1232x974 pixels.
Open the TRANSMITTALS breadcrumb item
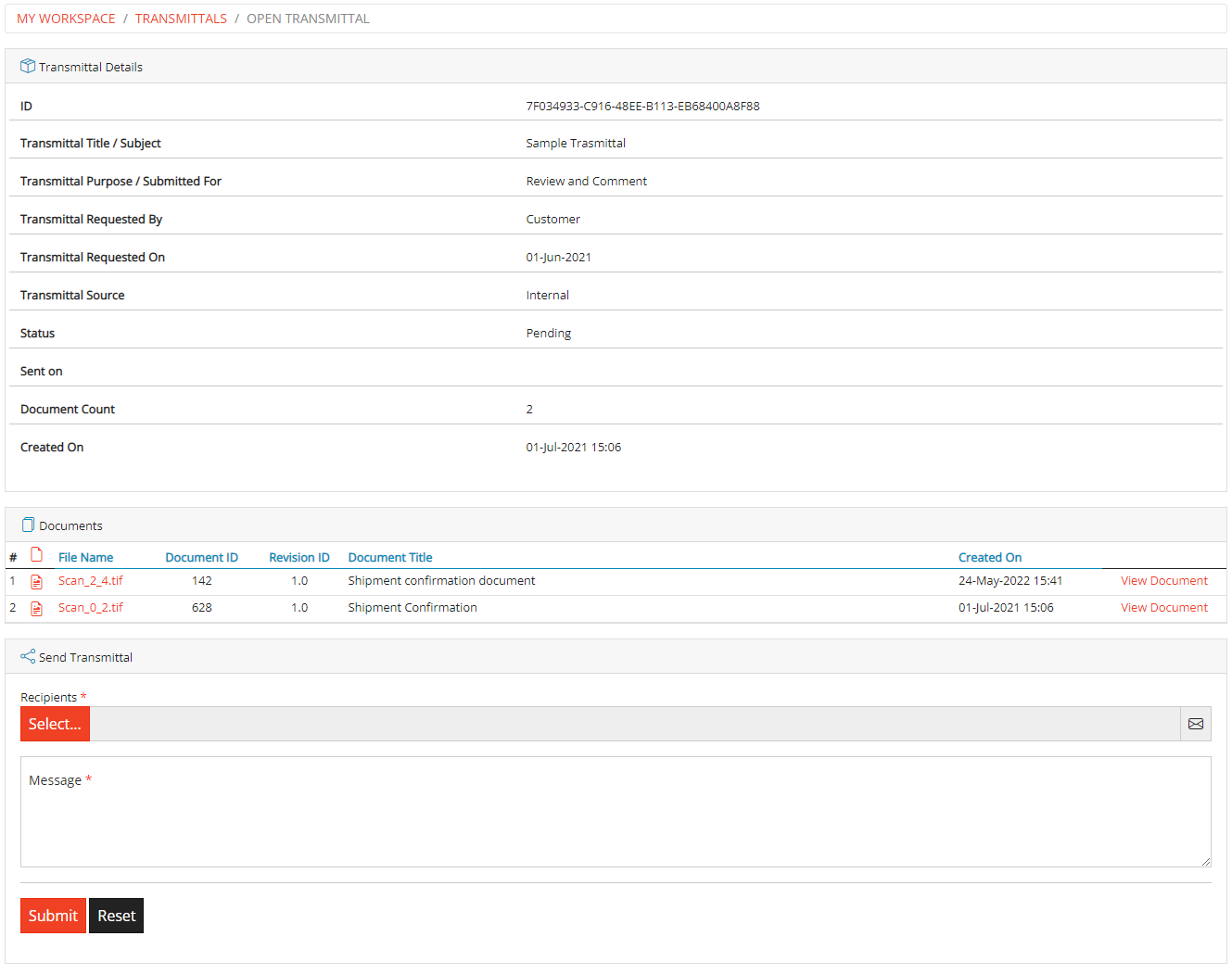[181, 19]
